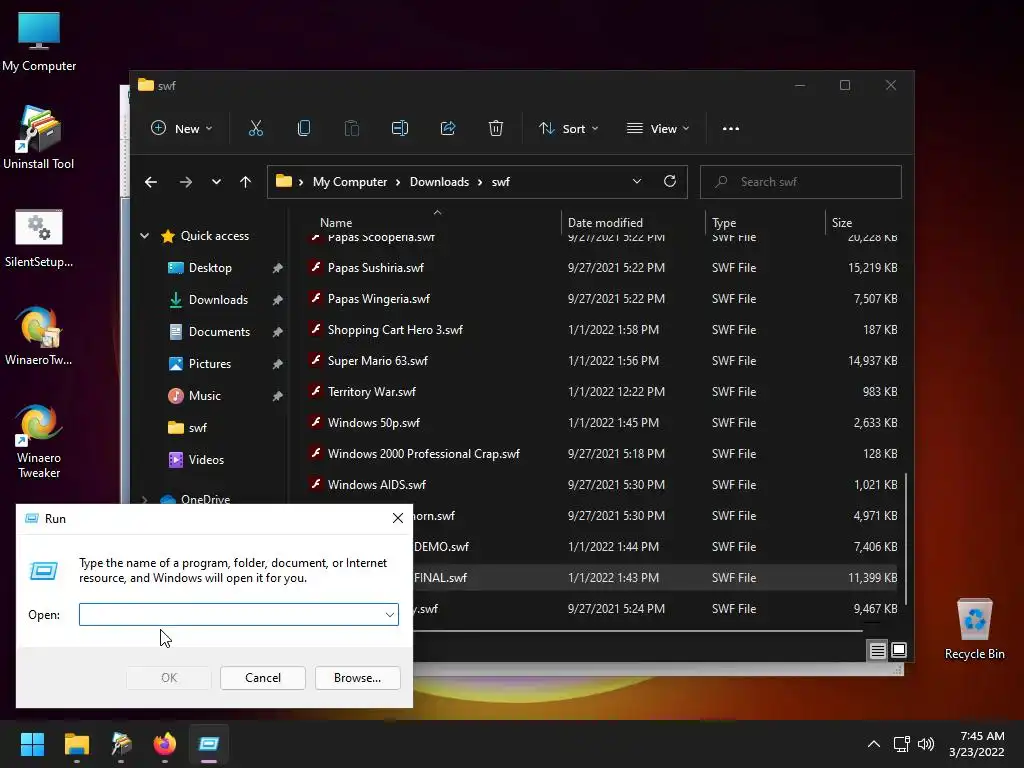The width and height of the screenshot is (1024, 768).
Task: Select Music in Quick access
Action: tap(204, 396)
